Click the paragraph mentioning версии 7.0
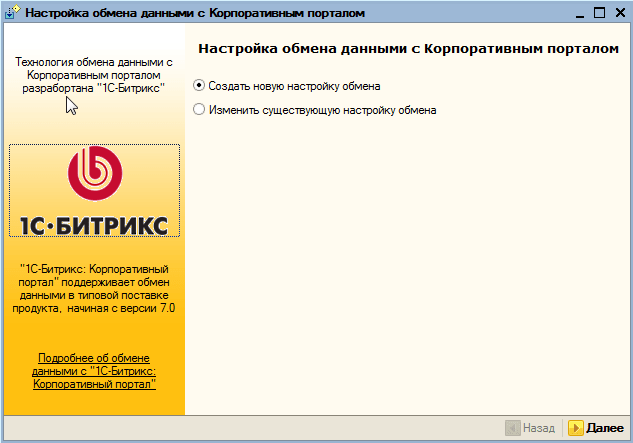The width and height of the screenshot is (633, 443). [x=94, y=289]
